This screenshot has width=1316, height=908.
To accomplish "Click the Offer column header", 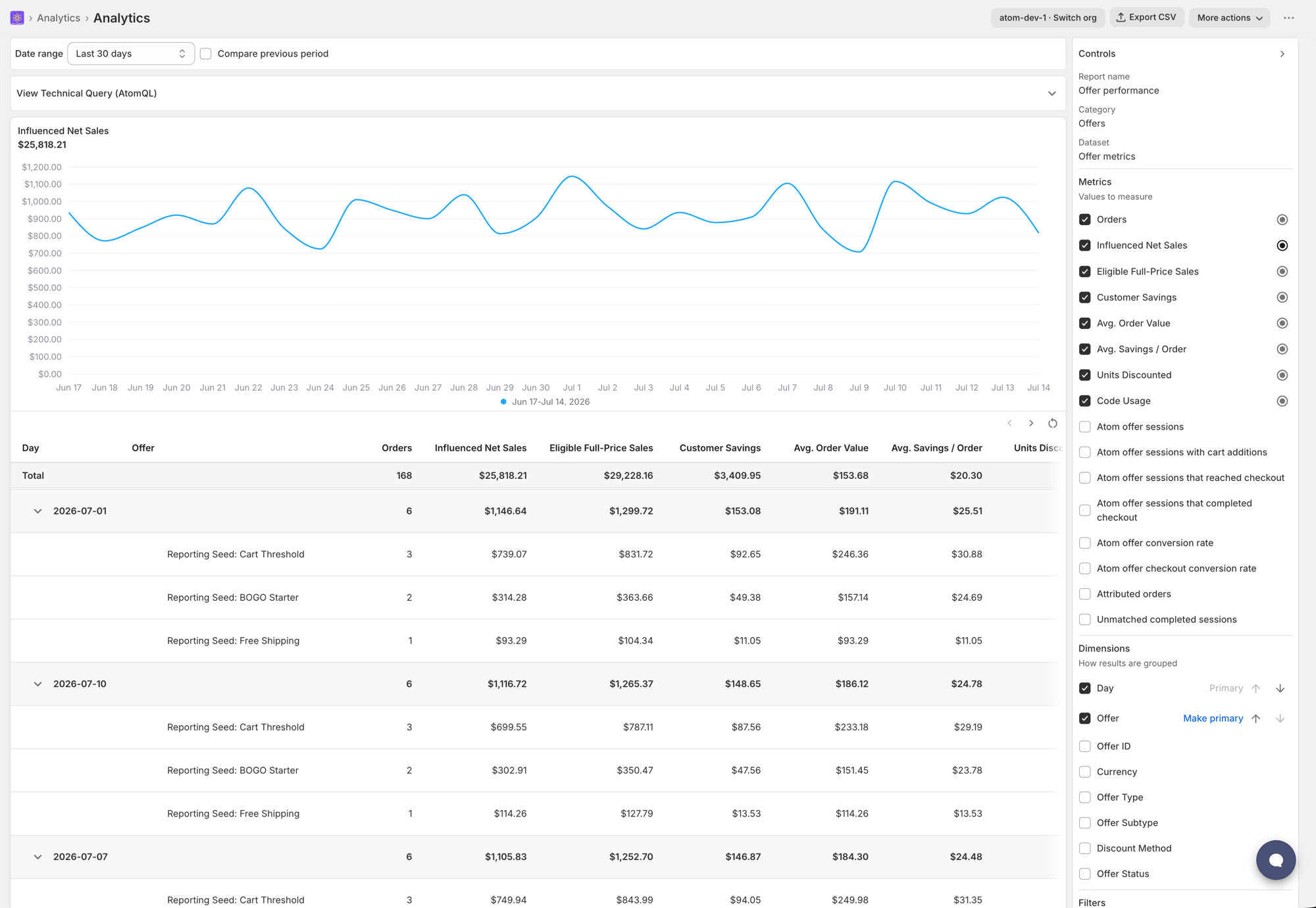I will pos(143,448).
